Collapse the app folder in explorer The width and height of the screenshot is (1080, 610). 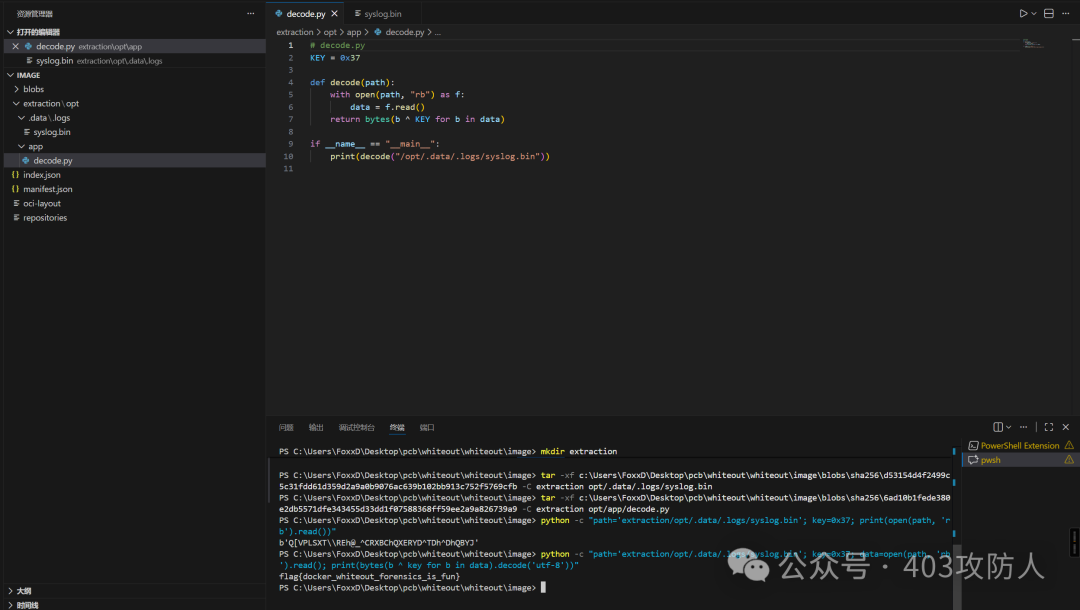35,146
